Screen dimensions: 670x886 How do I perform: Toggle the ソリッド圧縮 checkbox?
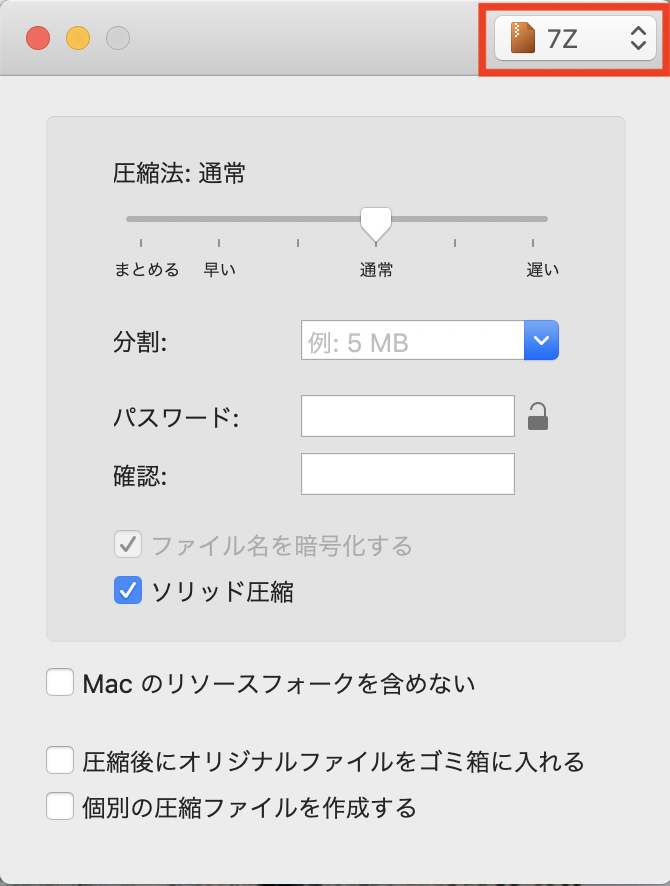tap(128, 591)
